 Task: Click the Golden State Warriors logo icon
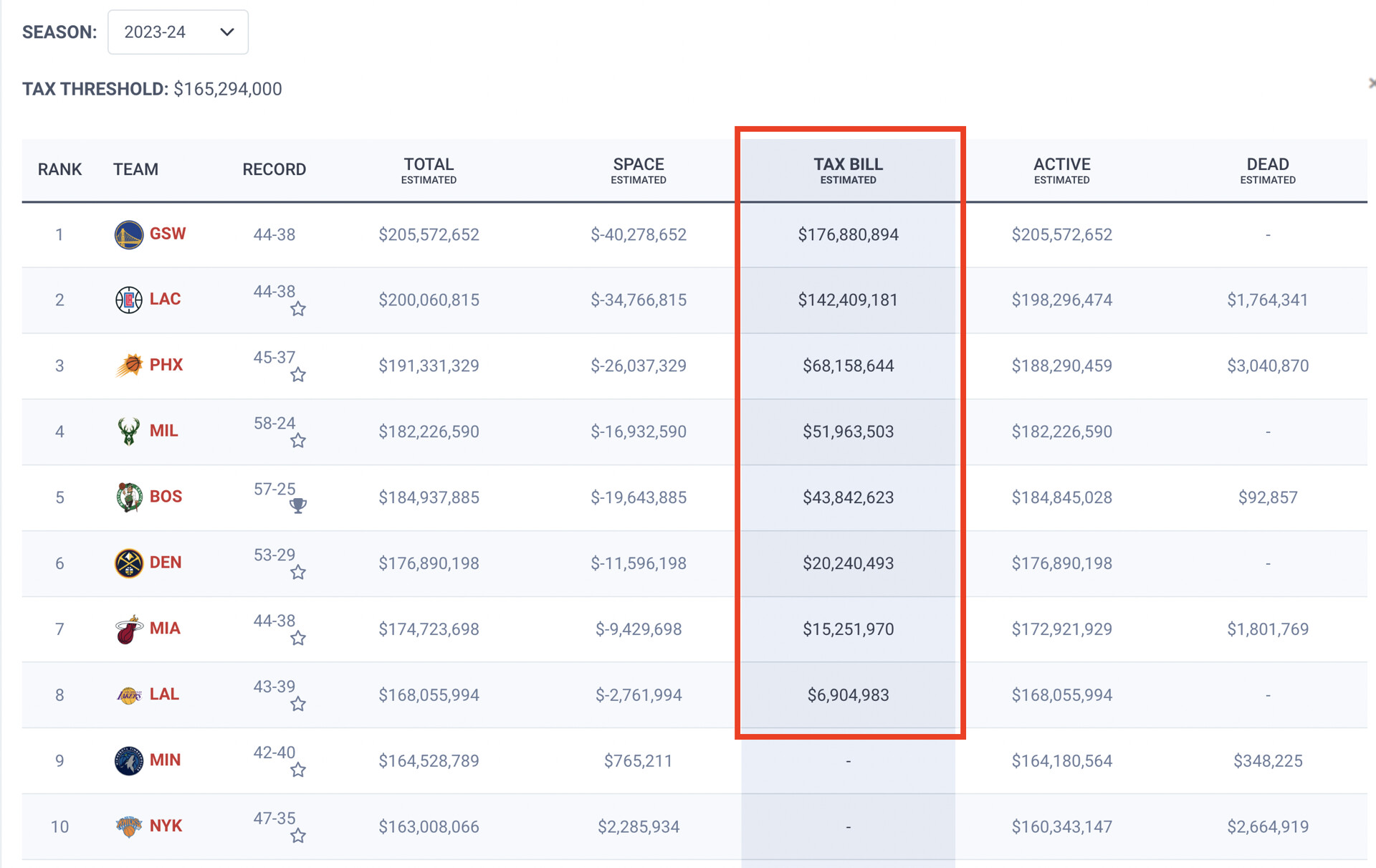tap(128, 234)
